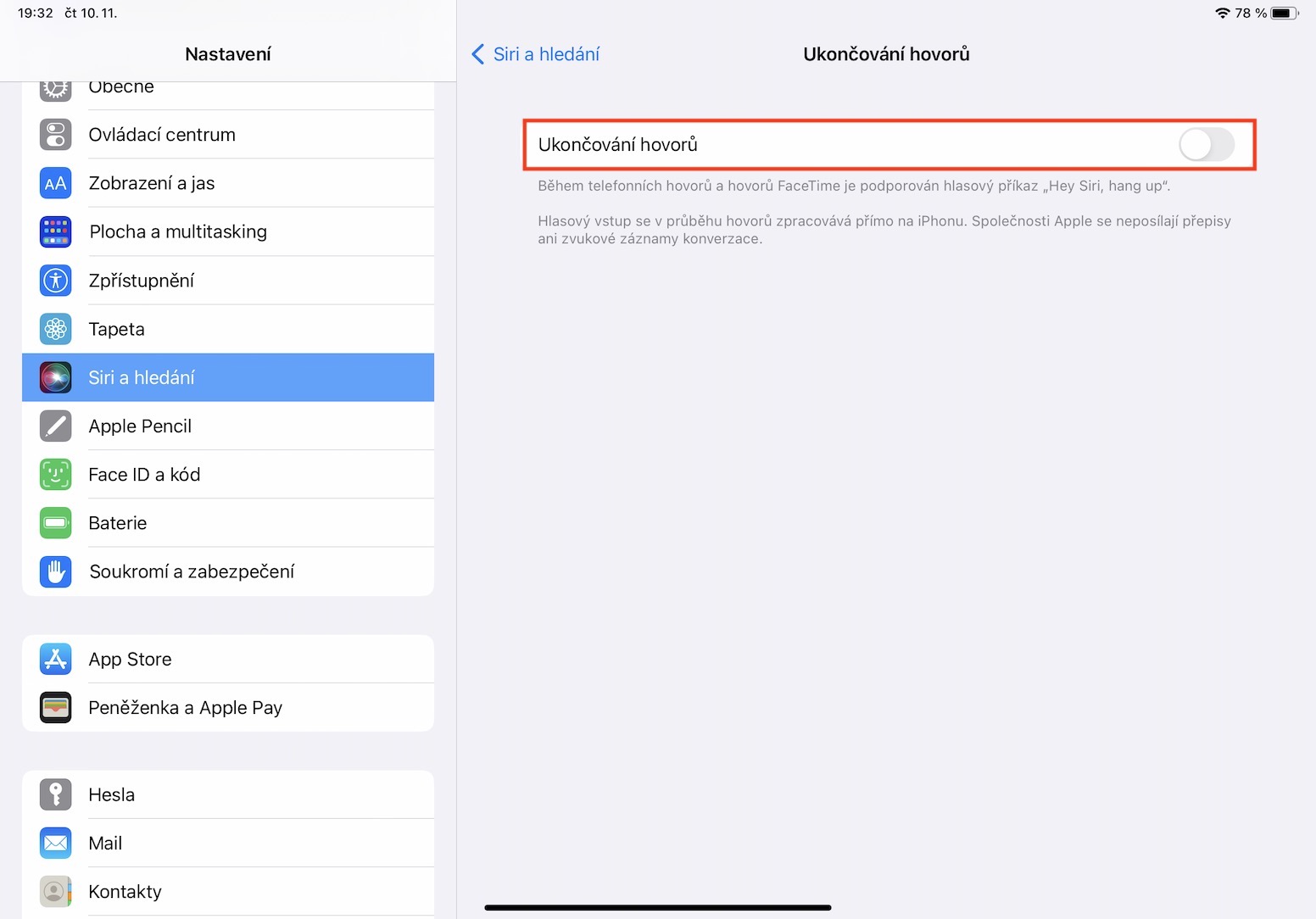The width and height of the screenshot is (1316, 919).
Task: Open Plocha a multitasking settings
Action: [178, 232]
